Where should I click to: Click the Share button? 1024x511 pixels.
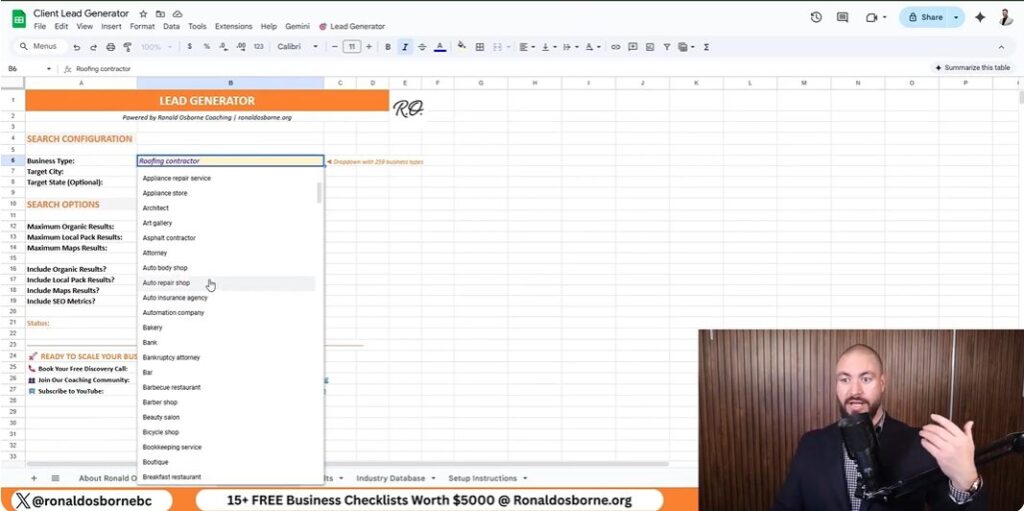[x=925, y=18]
